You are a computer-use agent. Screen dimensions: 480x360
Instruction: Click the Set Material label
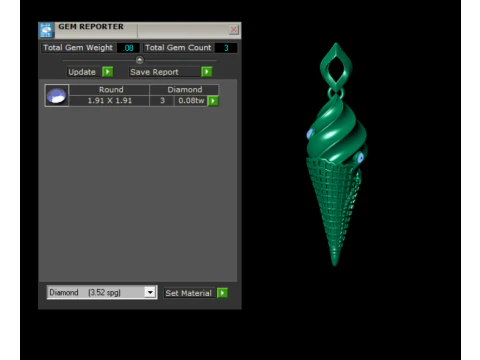(188, 293)
